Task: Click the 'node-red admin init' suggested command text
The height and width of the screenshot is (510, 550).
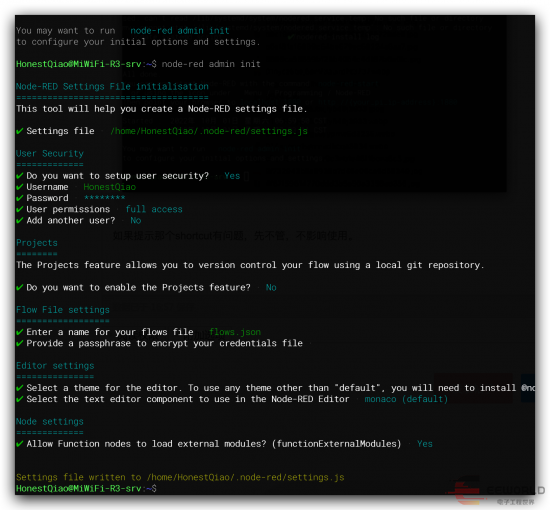Action: (x=180, y=31)
